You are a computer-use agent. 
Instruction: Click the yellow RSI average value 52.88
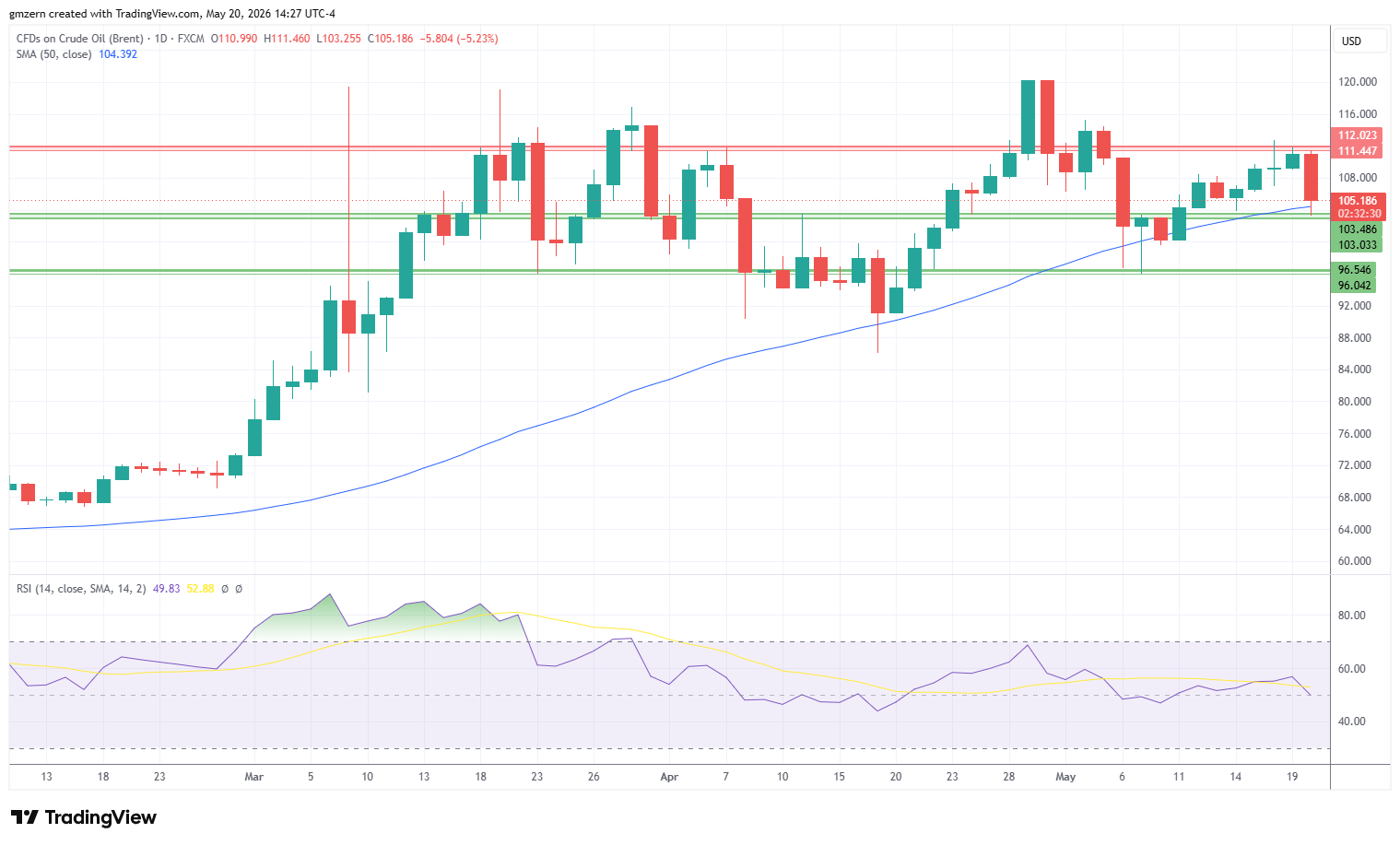(200, 589)
